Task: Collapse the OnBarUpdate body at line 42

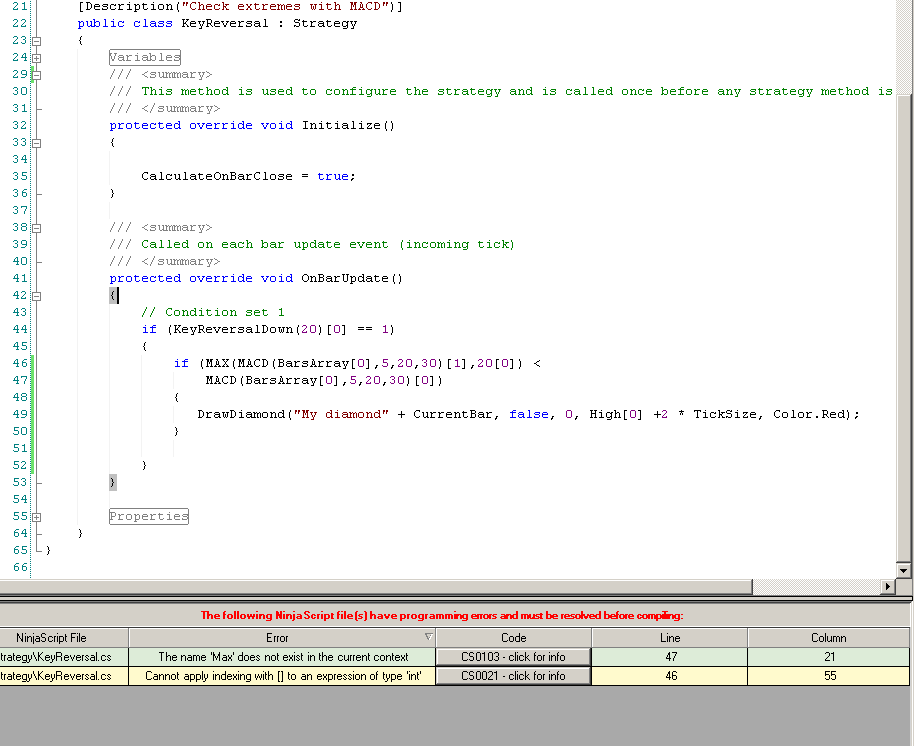Action: [36, 296]
